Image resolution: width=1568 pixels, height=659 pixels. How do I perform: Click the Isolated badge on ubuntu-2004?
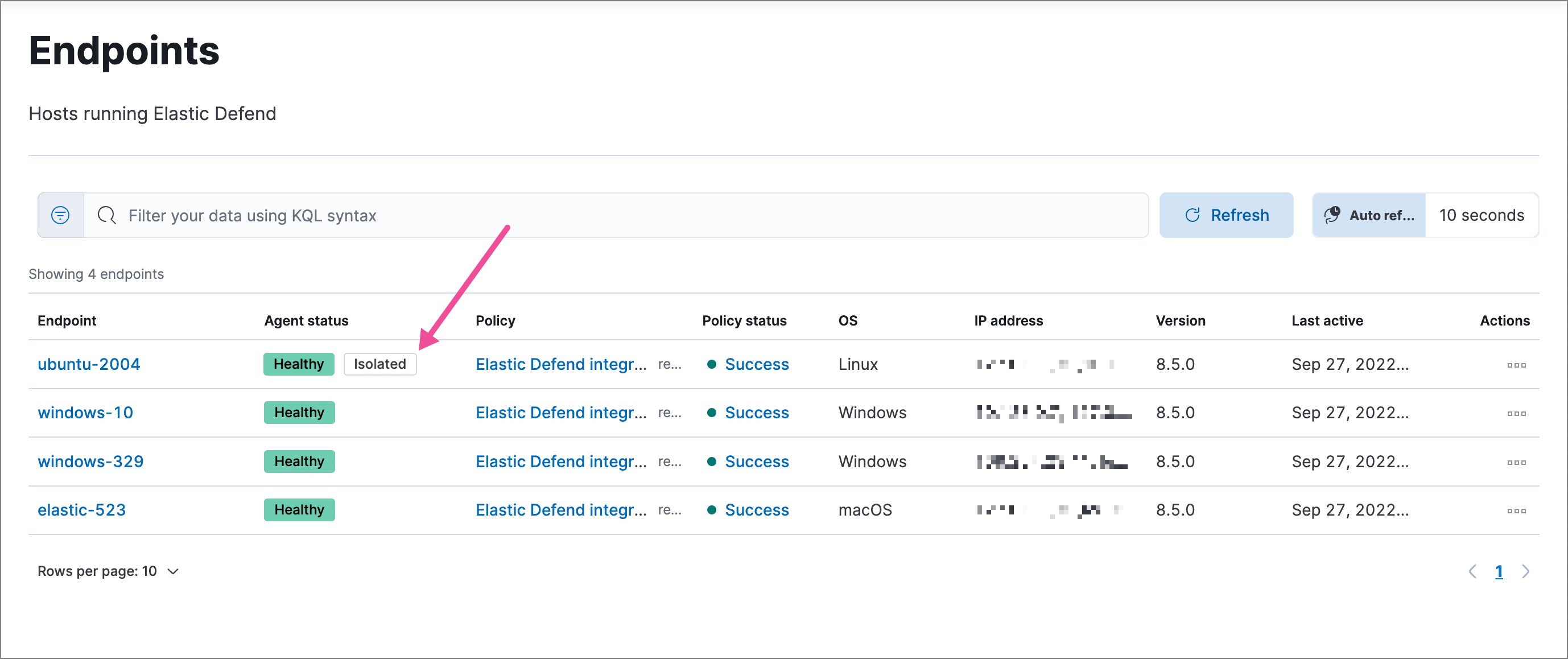tap(379, 364)
